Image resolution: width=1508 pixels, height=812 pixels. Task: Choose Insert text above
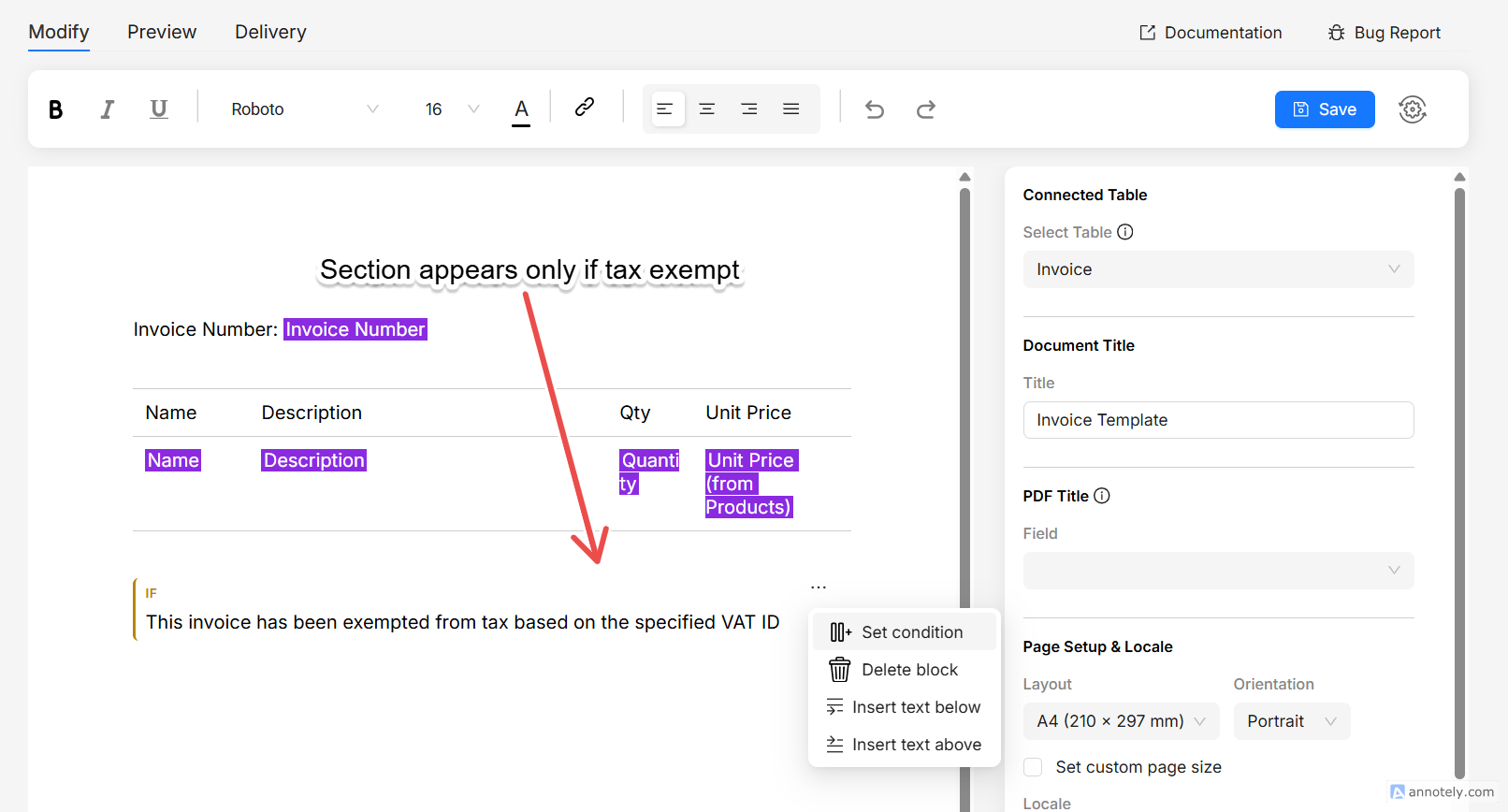pos(905,745)
